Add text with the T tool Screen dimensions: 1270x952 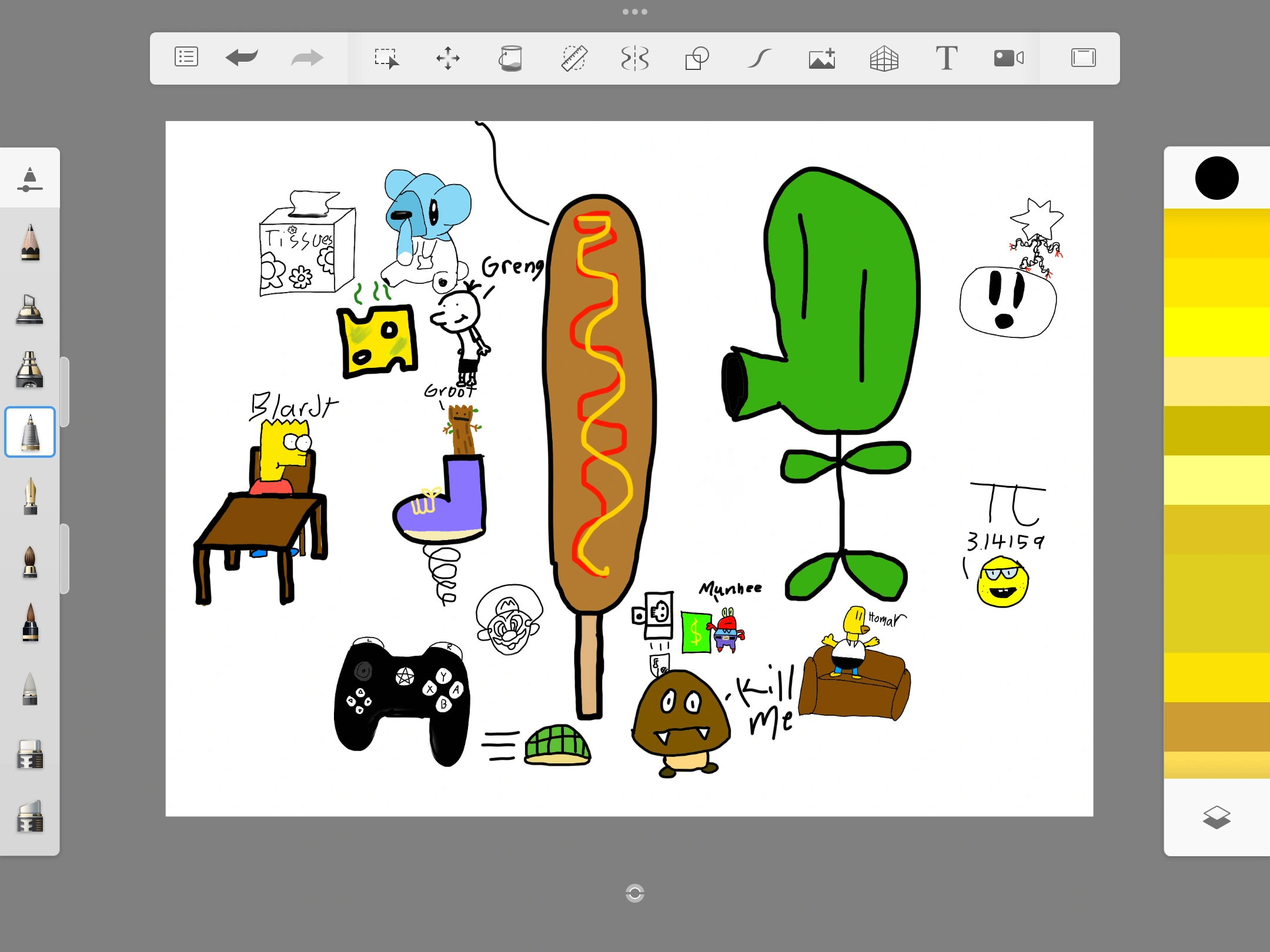(946, 58)
